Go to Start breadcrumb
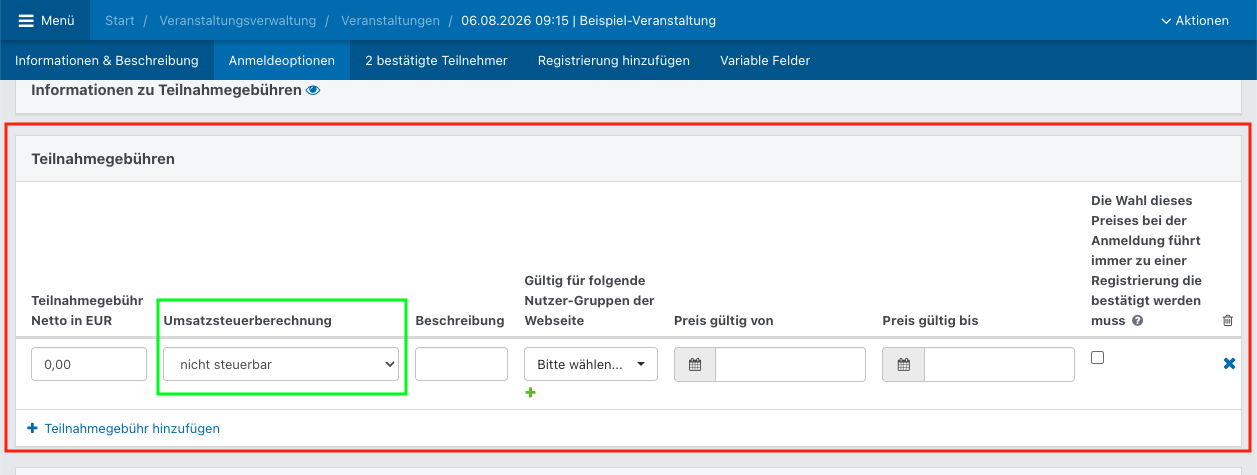1257x475 pixels. tap(119, 20)
